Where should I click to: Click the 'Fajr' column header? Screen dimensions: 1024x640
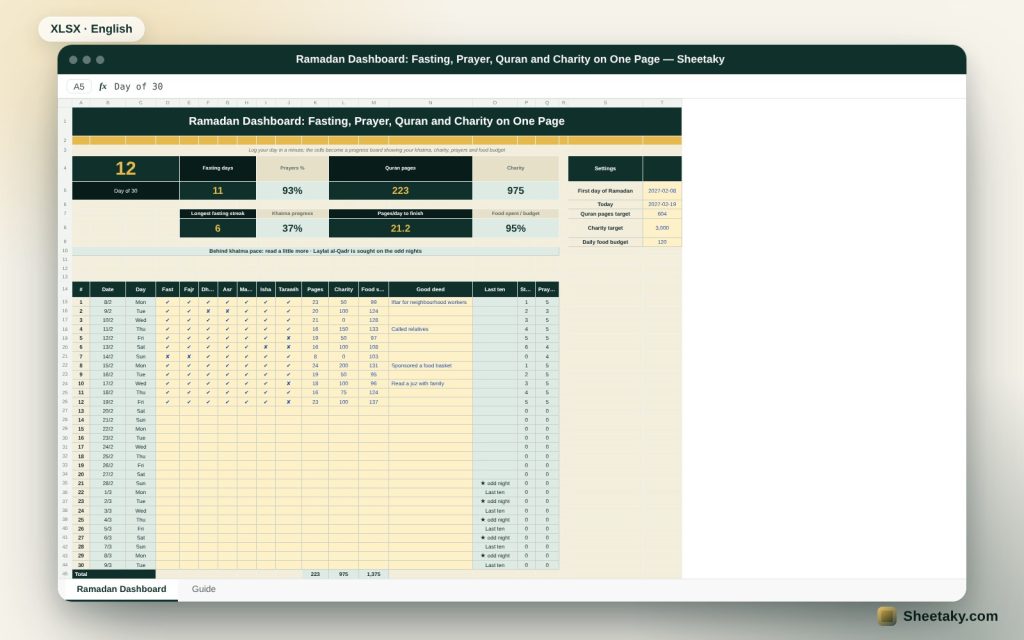pyautogui.click(x=189, y=289)
